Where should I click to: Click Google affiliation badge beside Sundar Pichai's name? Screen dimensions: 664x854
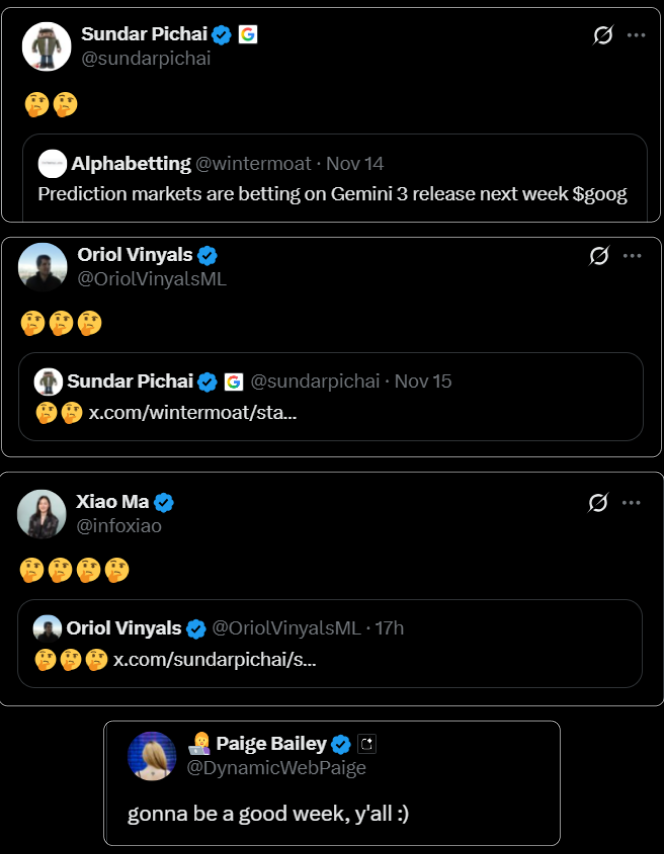[x=248, y=35]
